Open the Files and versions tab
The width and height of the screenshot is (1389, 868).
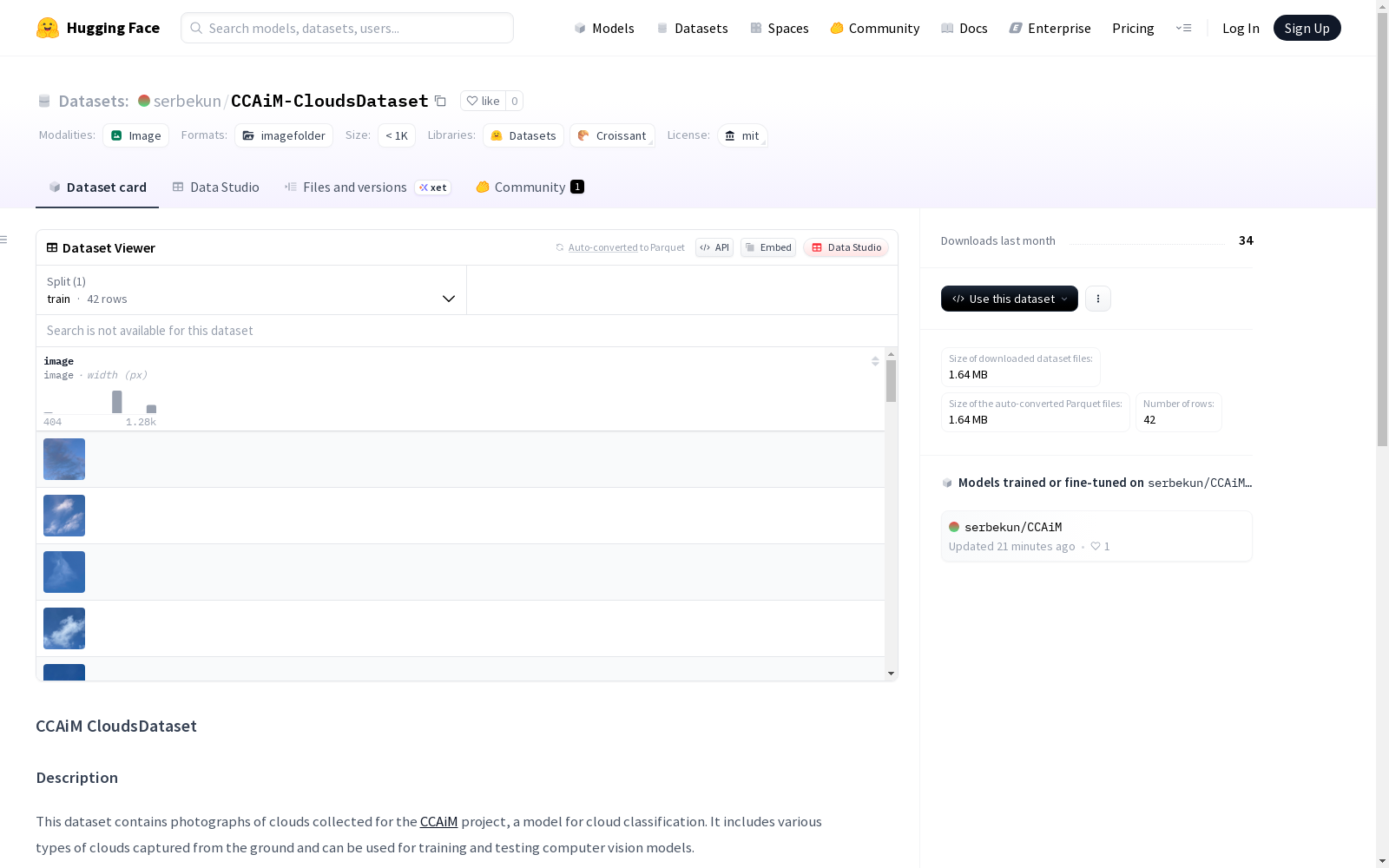click(367, 187)
